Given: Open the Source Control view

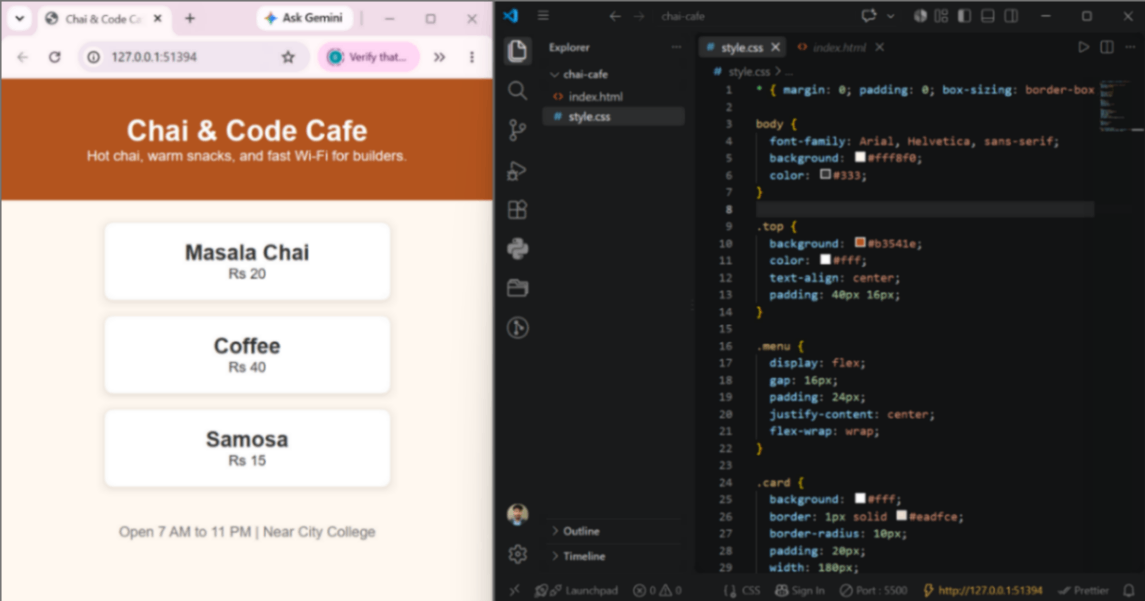Looking at the screenshot, I should click(518, 130).
